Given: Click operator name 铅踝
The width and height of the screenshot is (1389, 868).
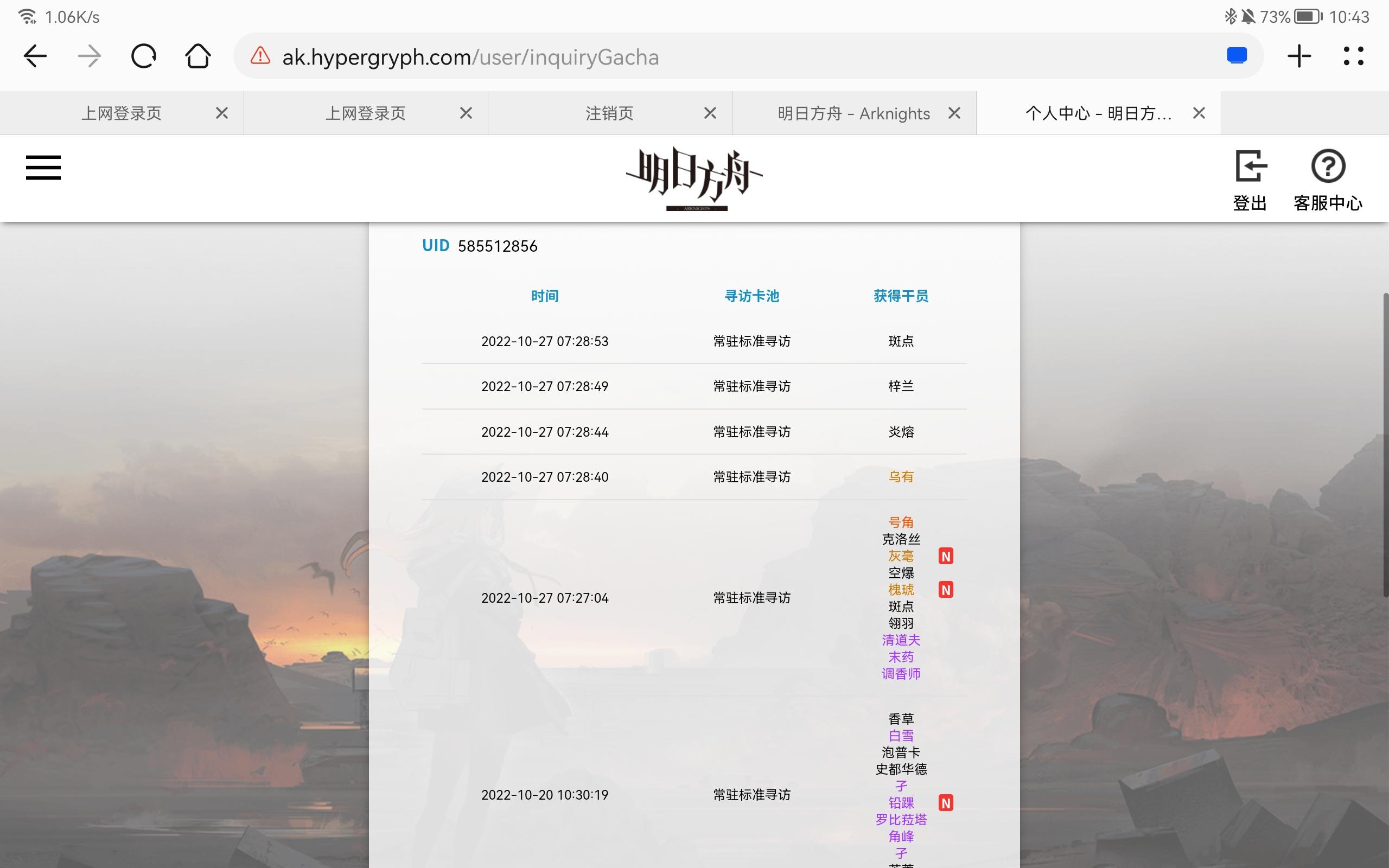Looking at the screenshot, I should tap(901, 803).
